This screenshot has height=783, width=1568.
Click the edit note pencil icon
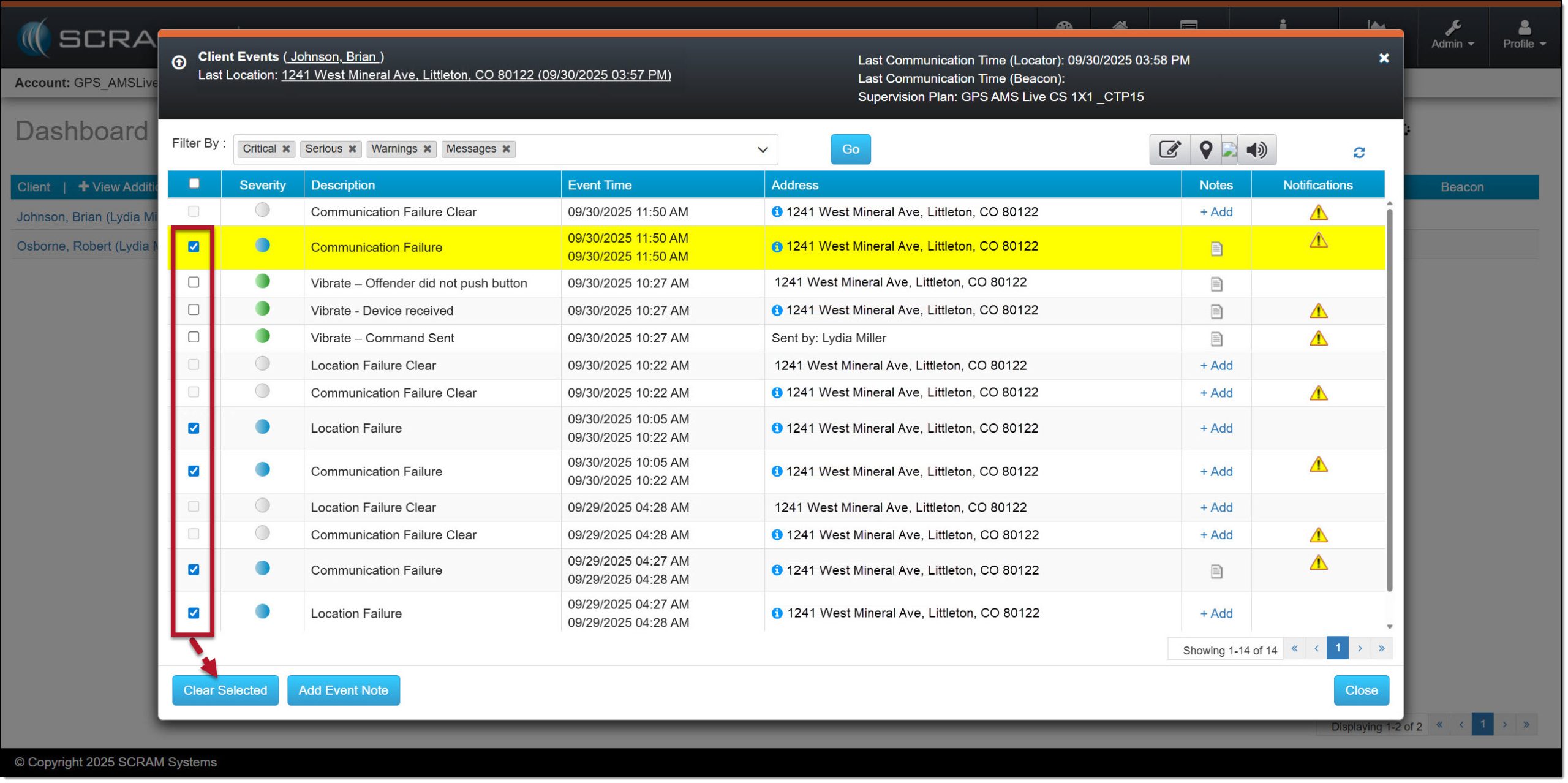pos(1169,149)
